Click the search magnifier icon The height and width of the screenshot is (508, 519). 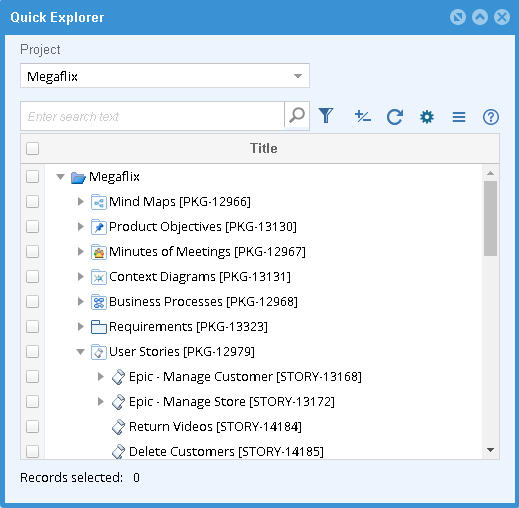click(297, 116)
